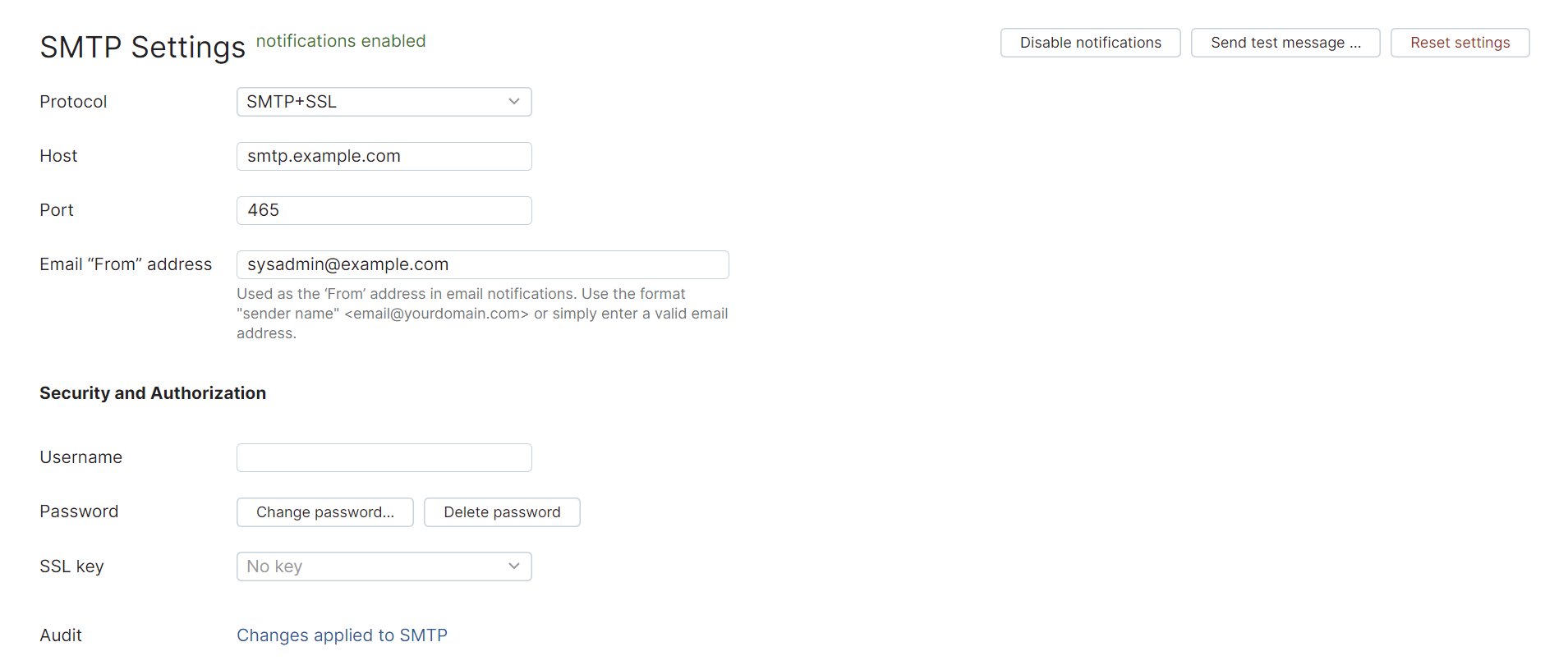1568x665 pixels.
Task: Disable email notifications
Action: [1090, 42]
